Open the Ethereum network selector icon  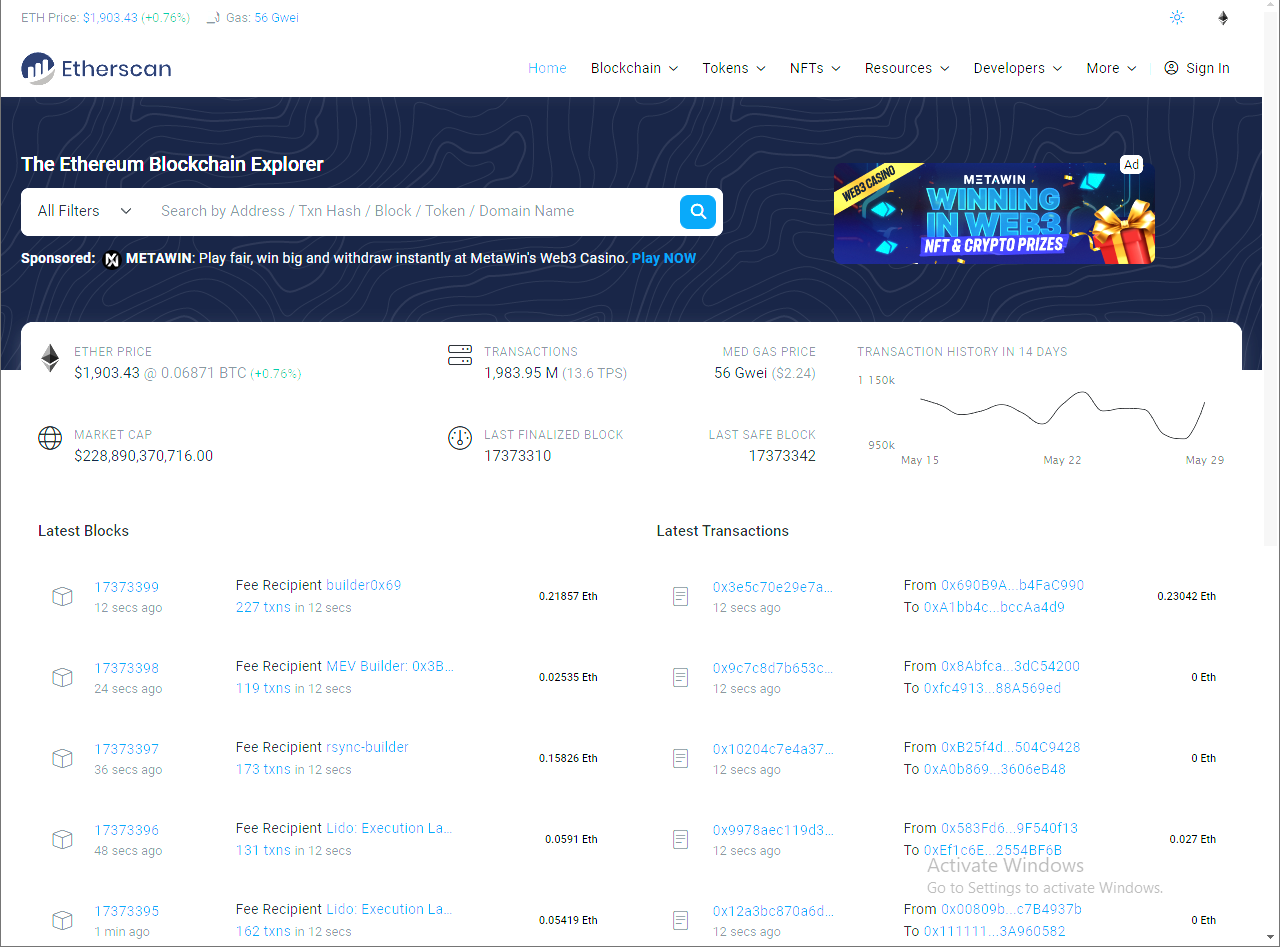[x=1223, y=18]
